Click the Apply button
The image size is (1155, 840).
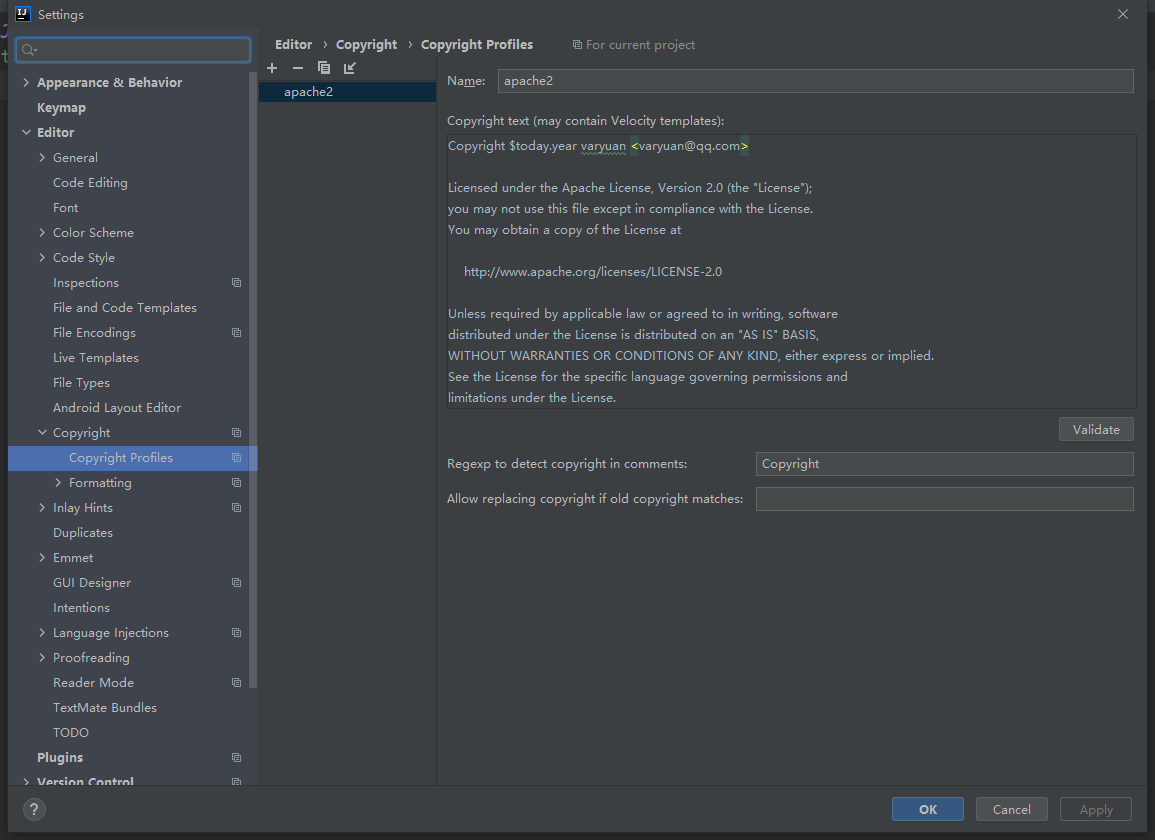pyautogui.click(x=1096, y=809)
